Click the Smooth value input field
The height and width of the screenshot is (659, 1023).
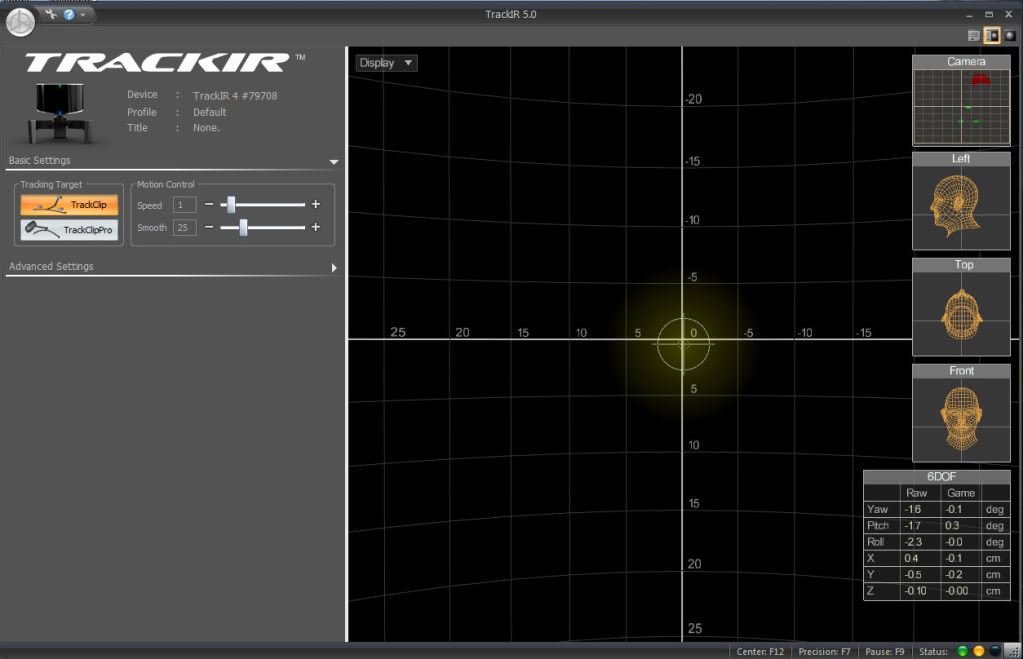(184, 228)
